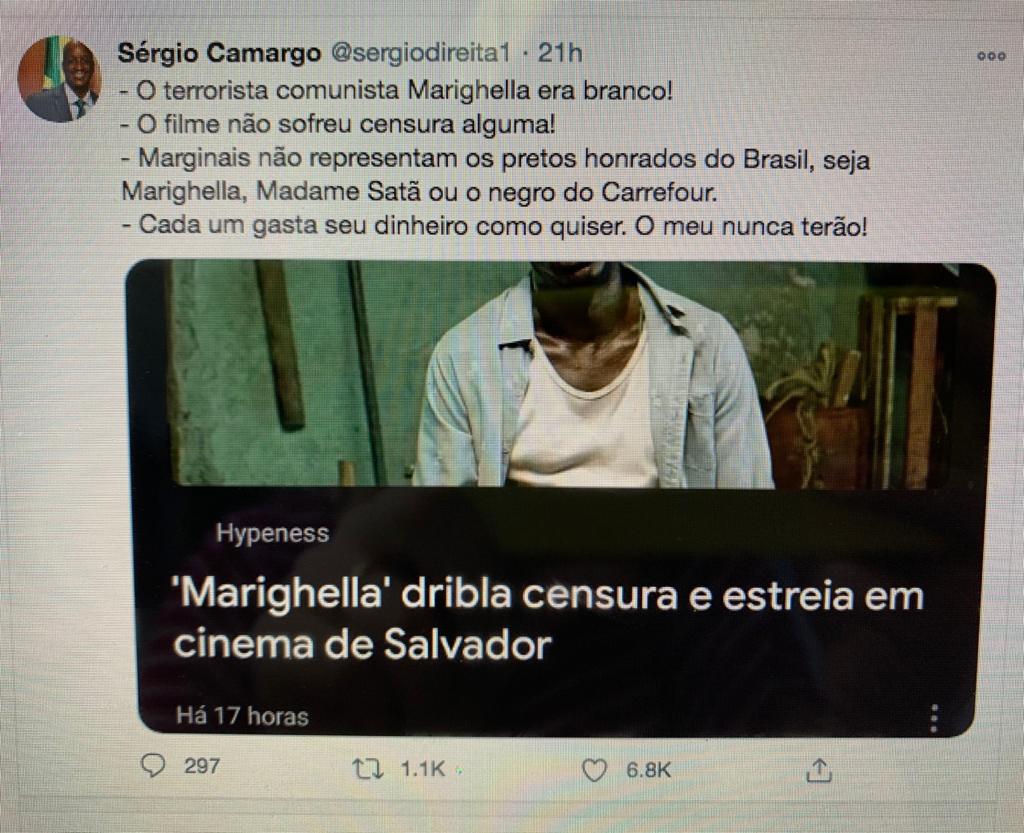Open Sérgio Camargo's profile avatar
Screen dimensions: 1024x833
tap(59, 79)
